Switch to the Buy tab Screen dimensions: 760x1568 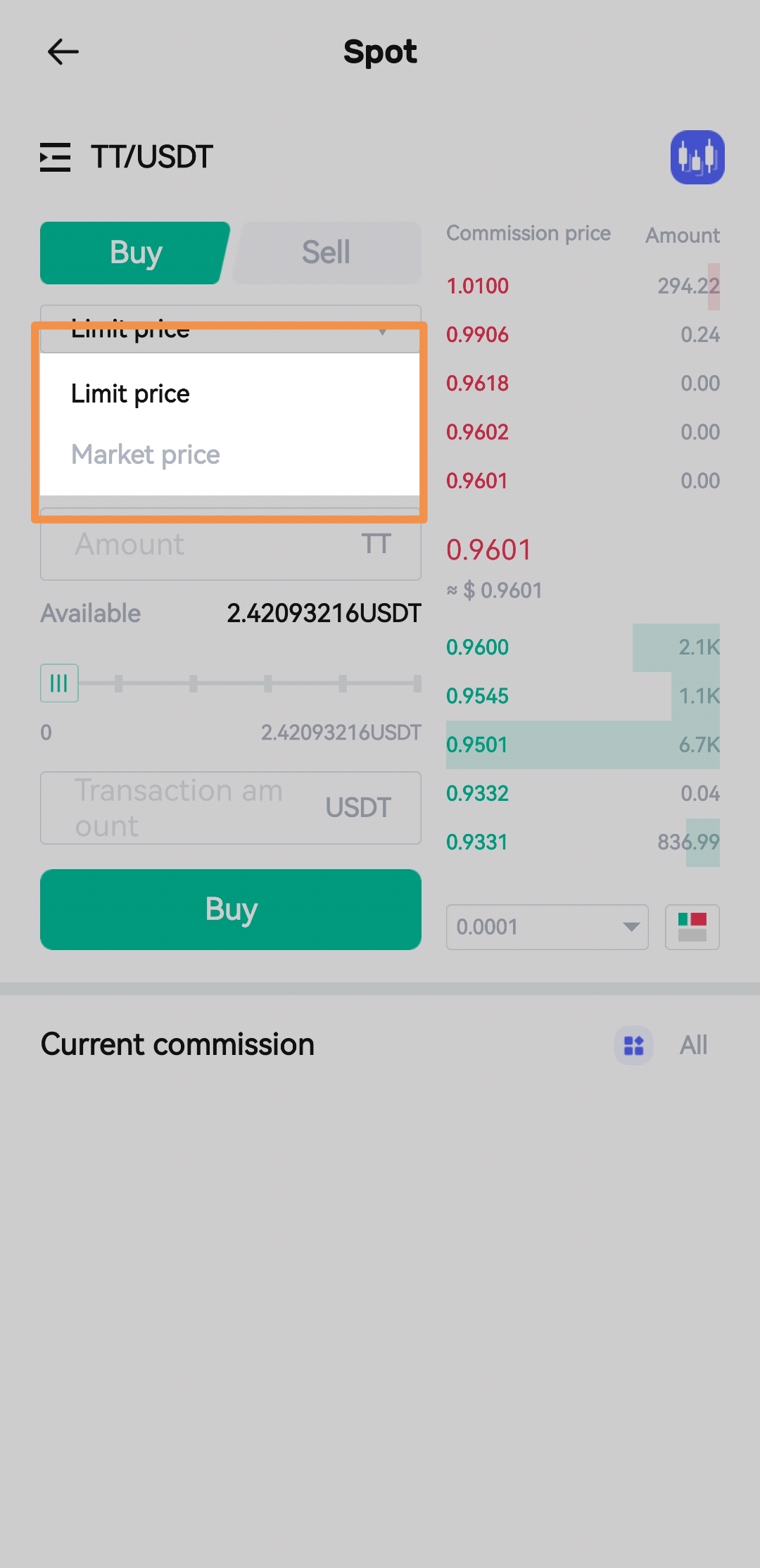(135, 253)
